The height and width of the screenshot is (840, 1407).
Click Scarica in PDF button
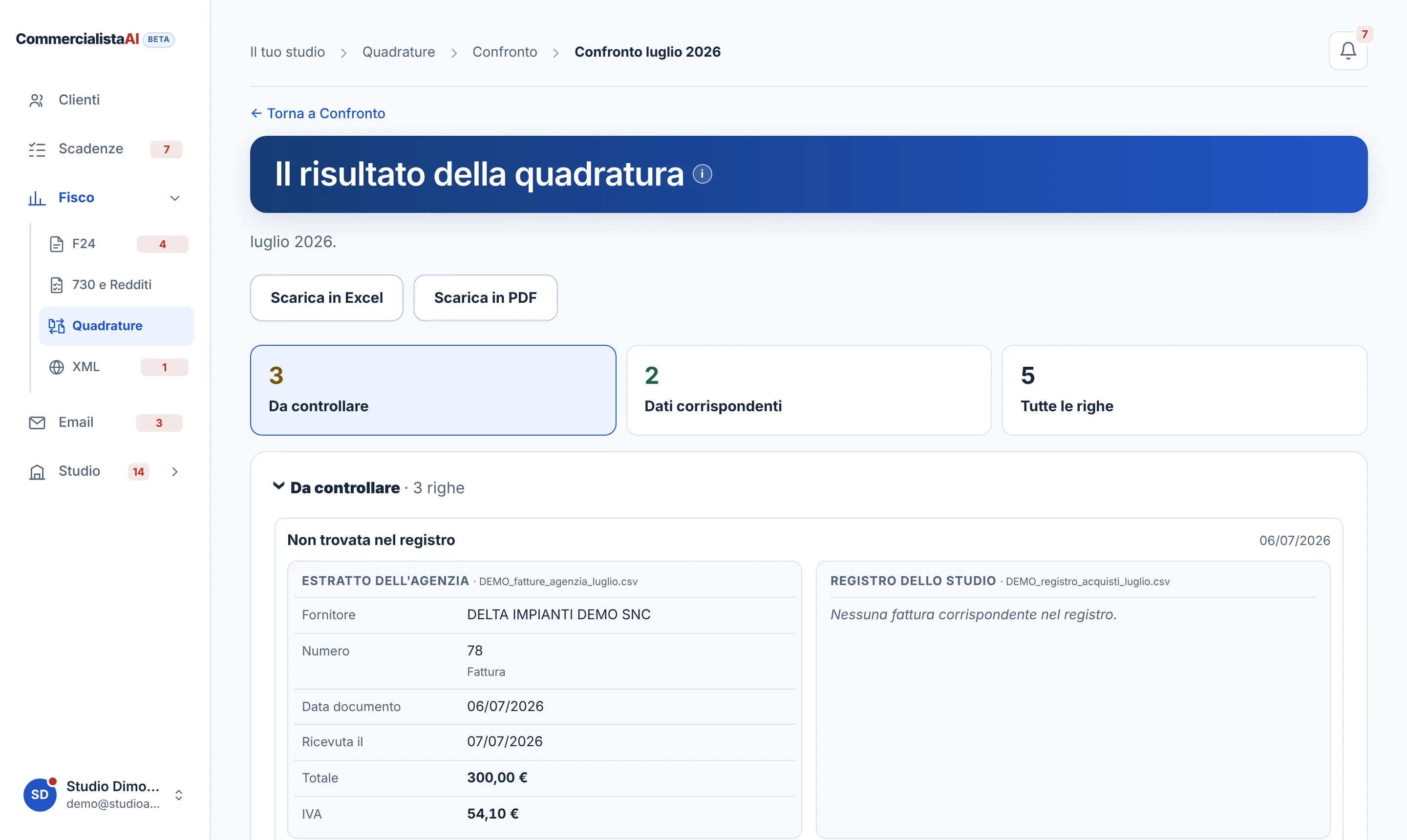(485, 298)
